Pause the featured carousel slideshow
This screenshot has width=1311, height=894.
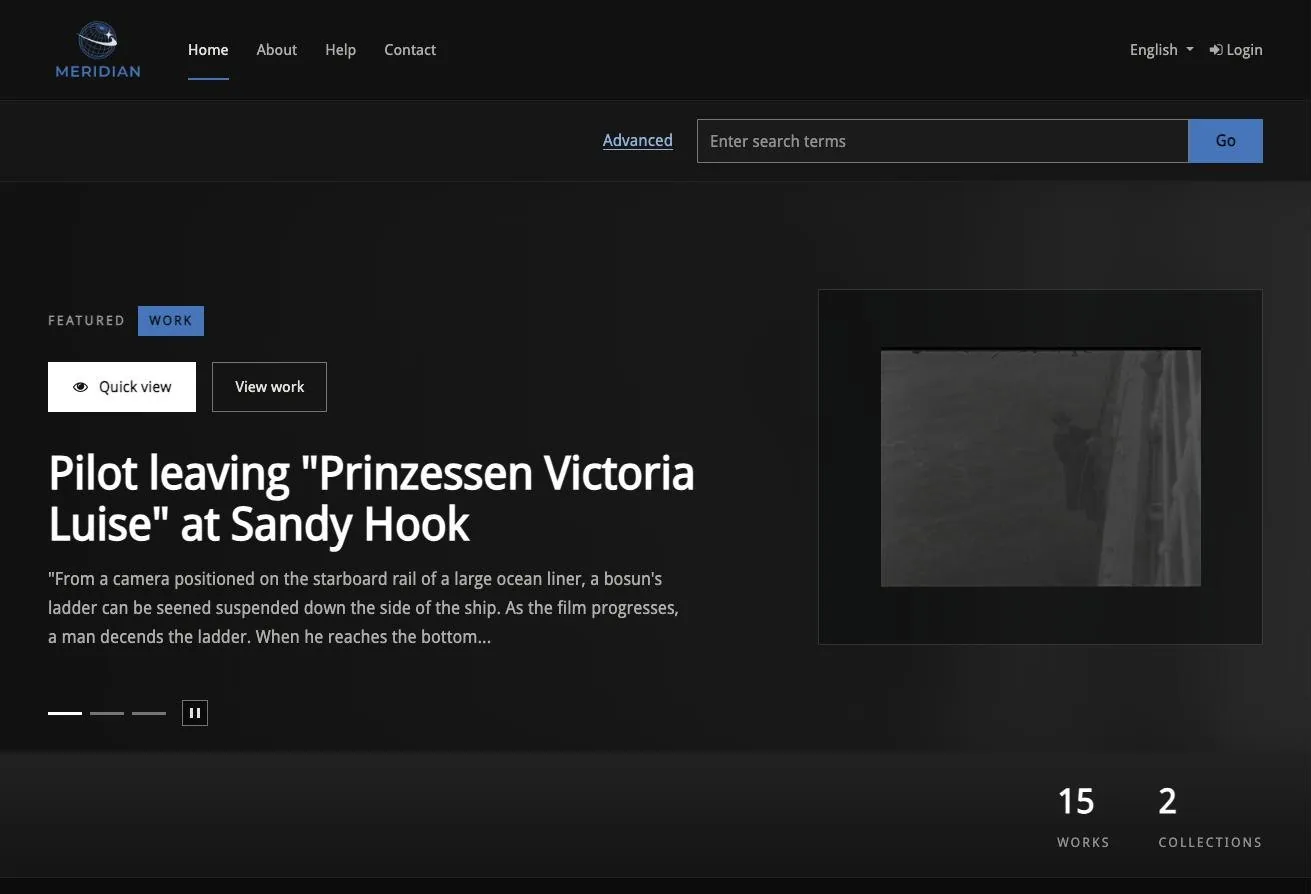tap(195, 713)
